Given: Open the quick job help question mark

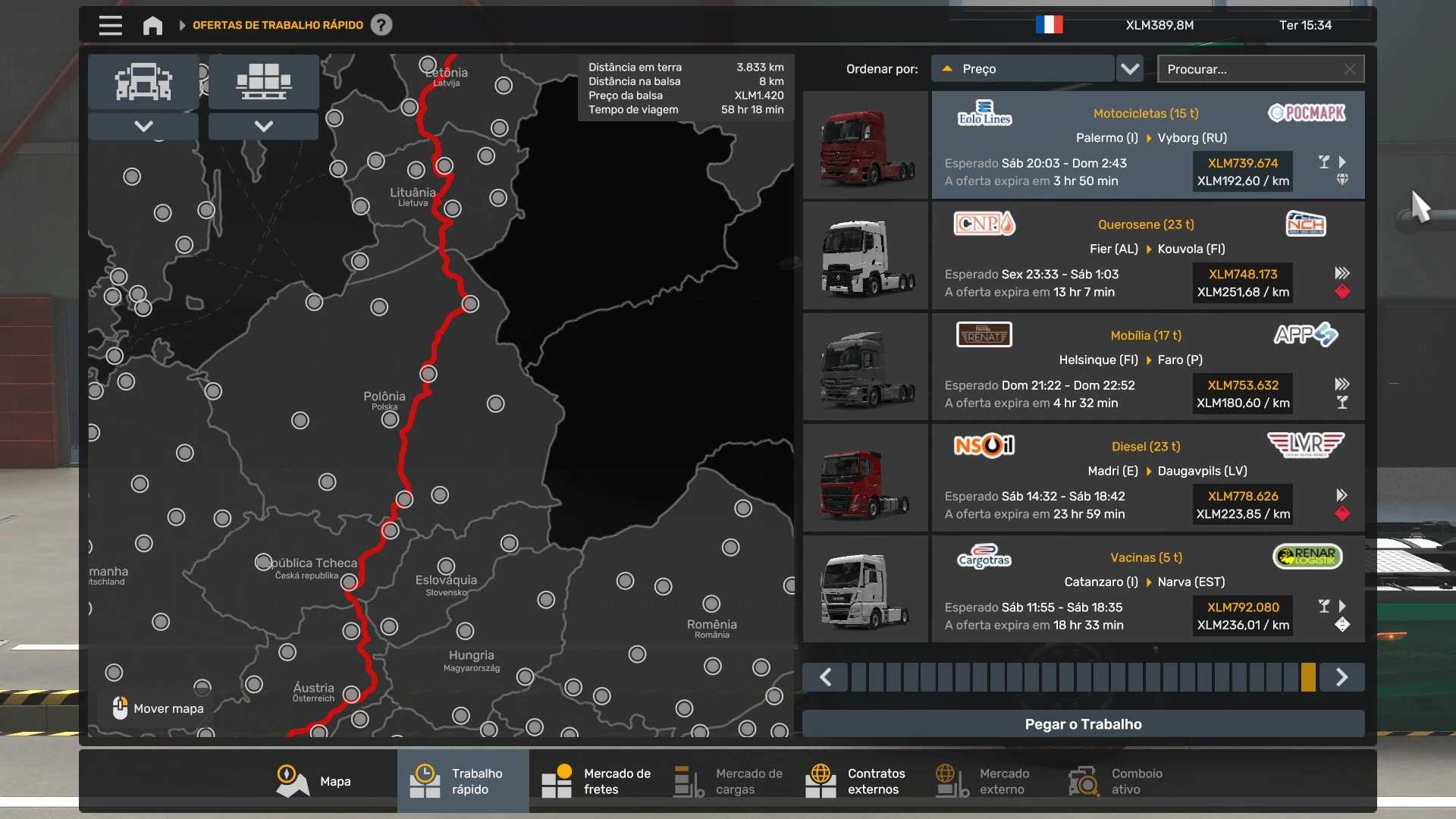Looking at the screenshot, I should point(381,25).
